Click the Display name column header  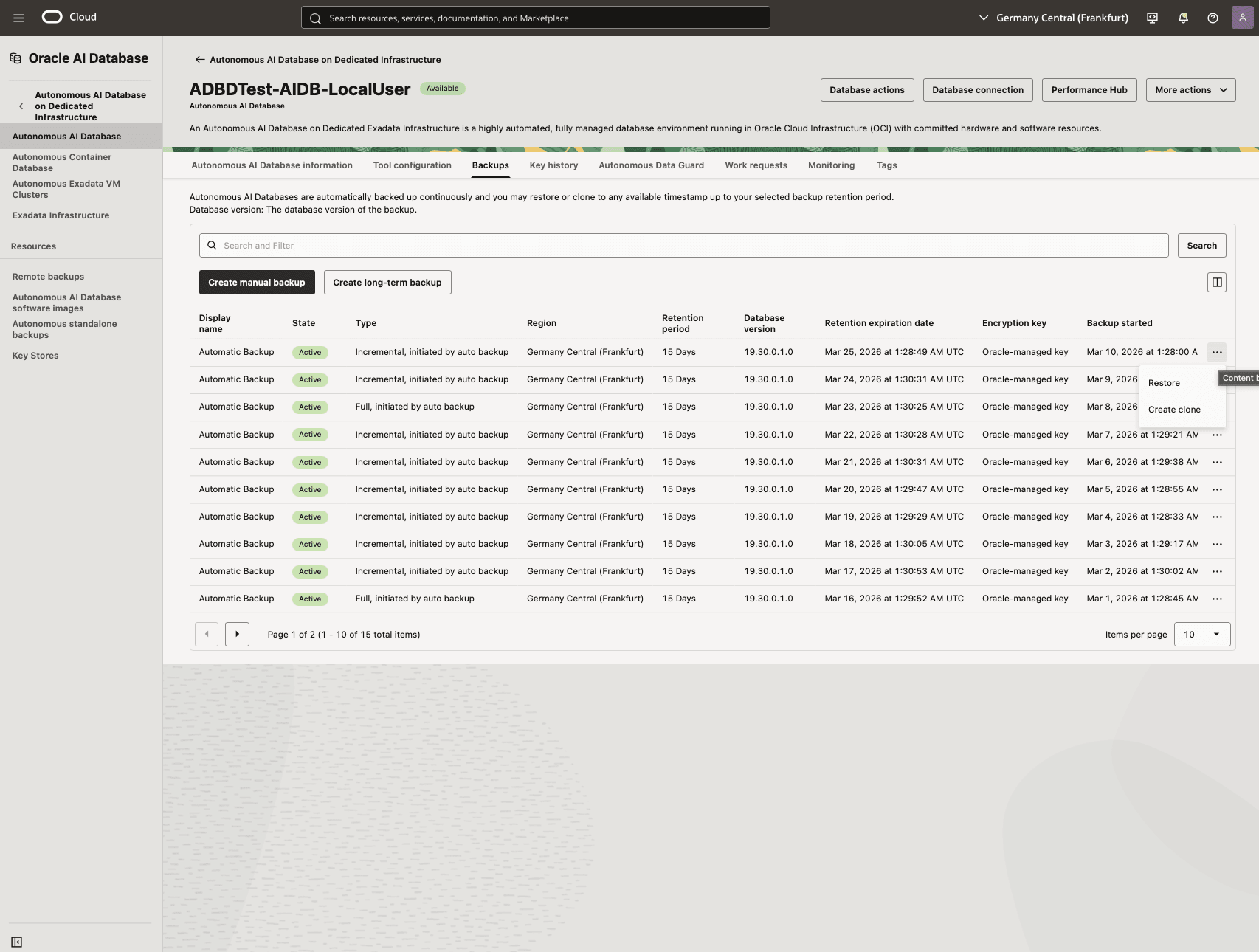pos(215,323)
